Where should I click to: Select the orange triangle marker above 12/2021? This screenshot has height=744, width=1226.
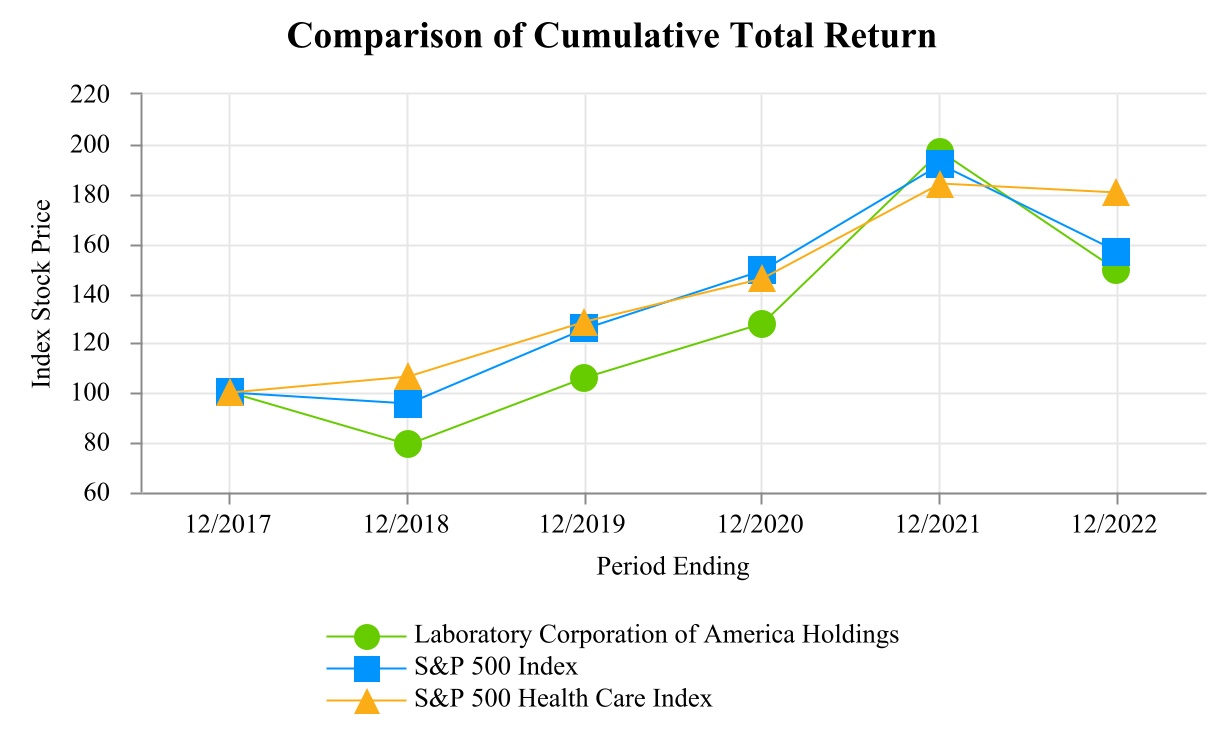point(939,186)
